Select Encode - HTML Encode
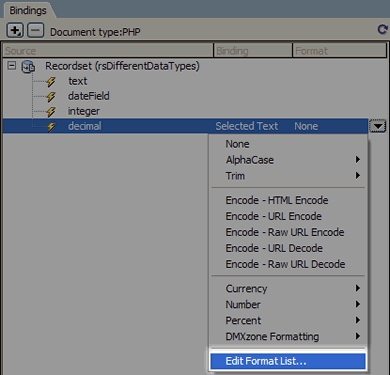 [x=288, y=200]
